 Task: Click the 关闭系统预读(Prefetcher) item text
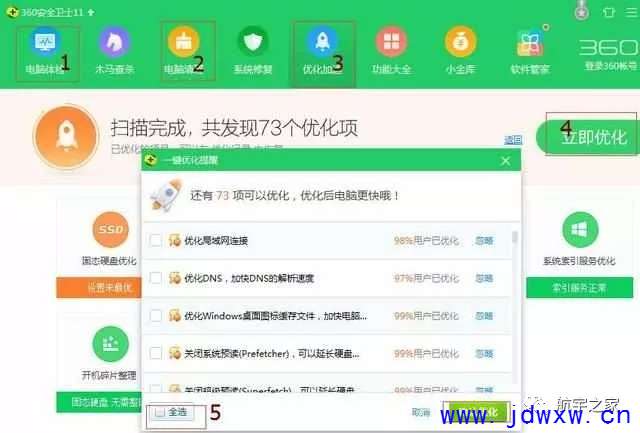(272, 353)
